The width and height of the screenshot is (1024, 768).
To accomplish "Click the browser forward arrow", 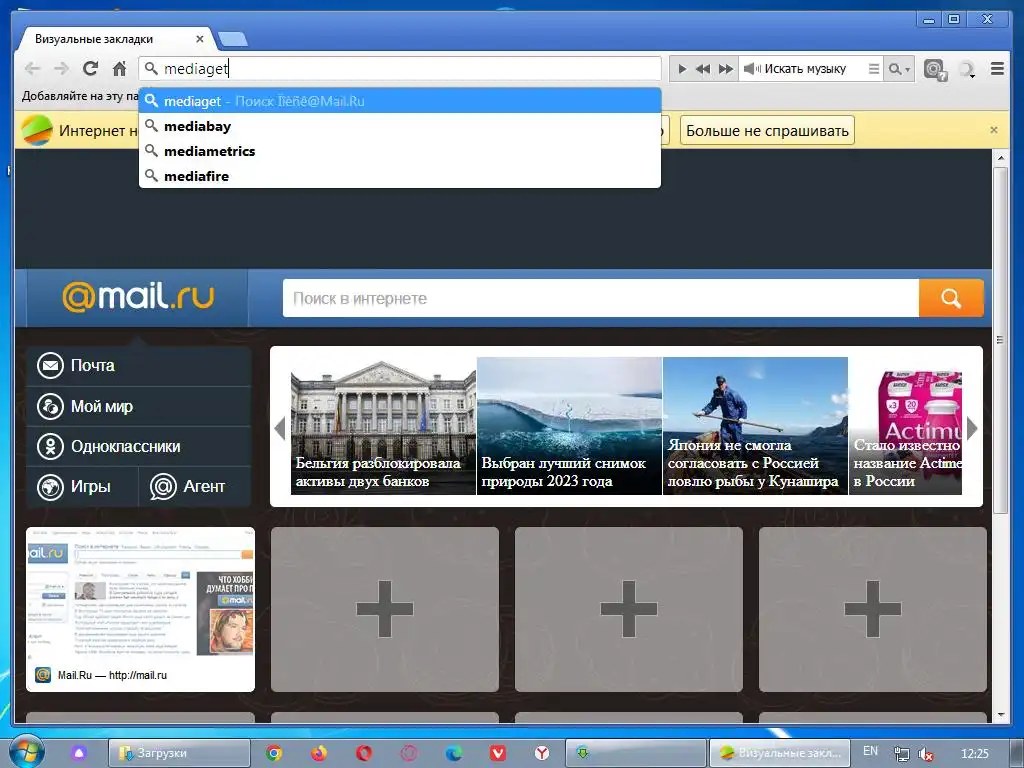I will [61, 68].
